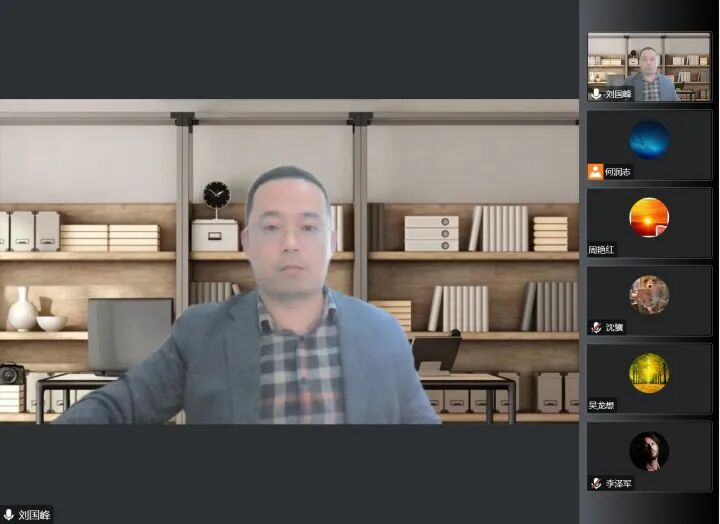The height and width of the screenshot is (524, 720).
Task: Click 吴龙想 name label
Action: click(x=601, y=406)
